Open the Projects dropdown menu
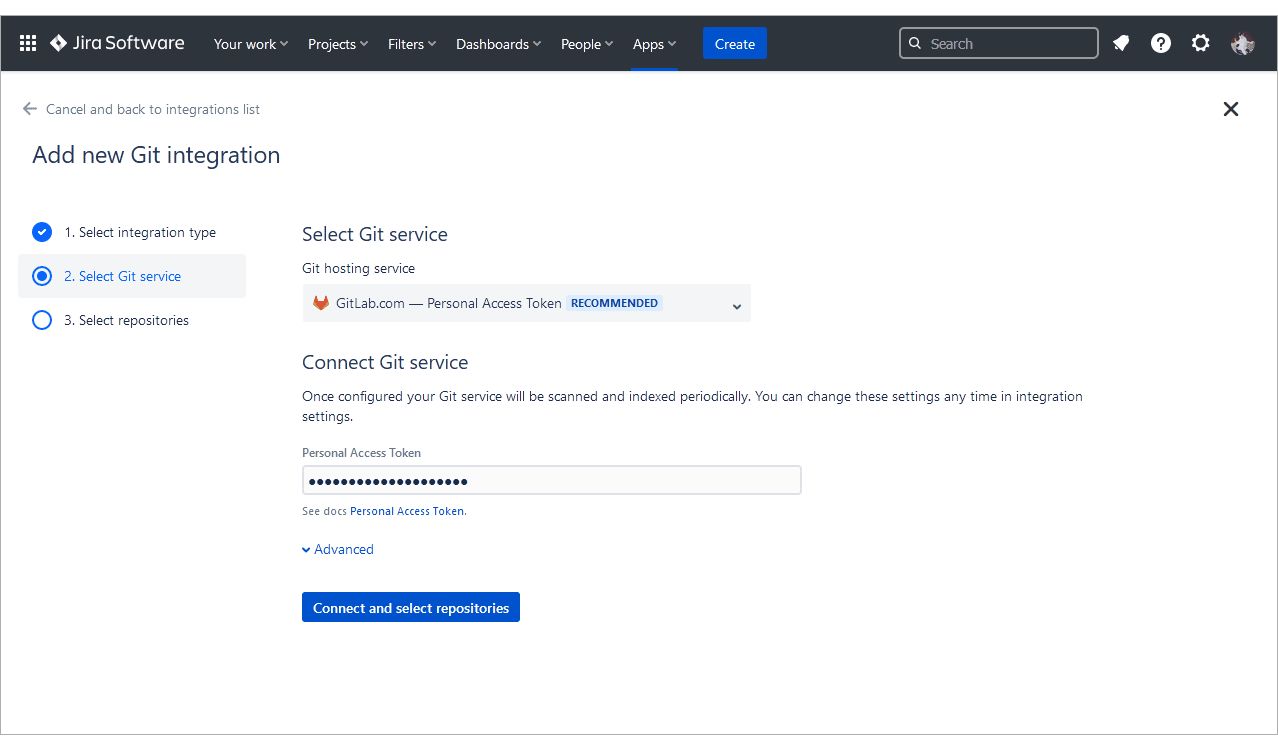This screenshot has width=1278, height=750. [x=338, y=44]
